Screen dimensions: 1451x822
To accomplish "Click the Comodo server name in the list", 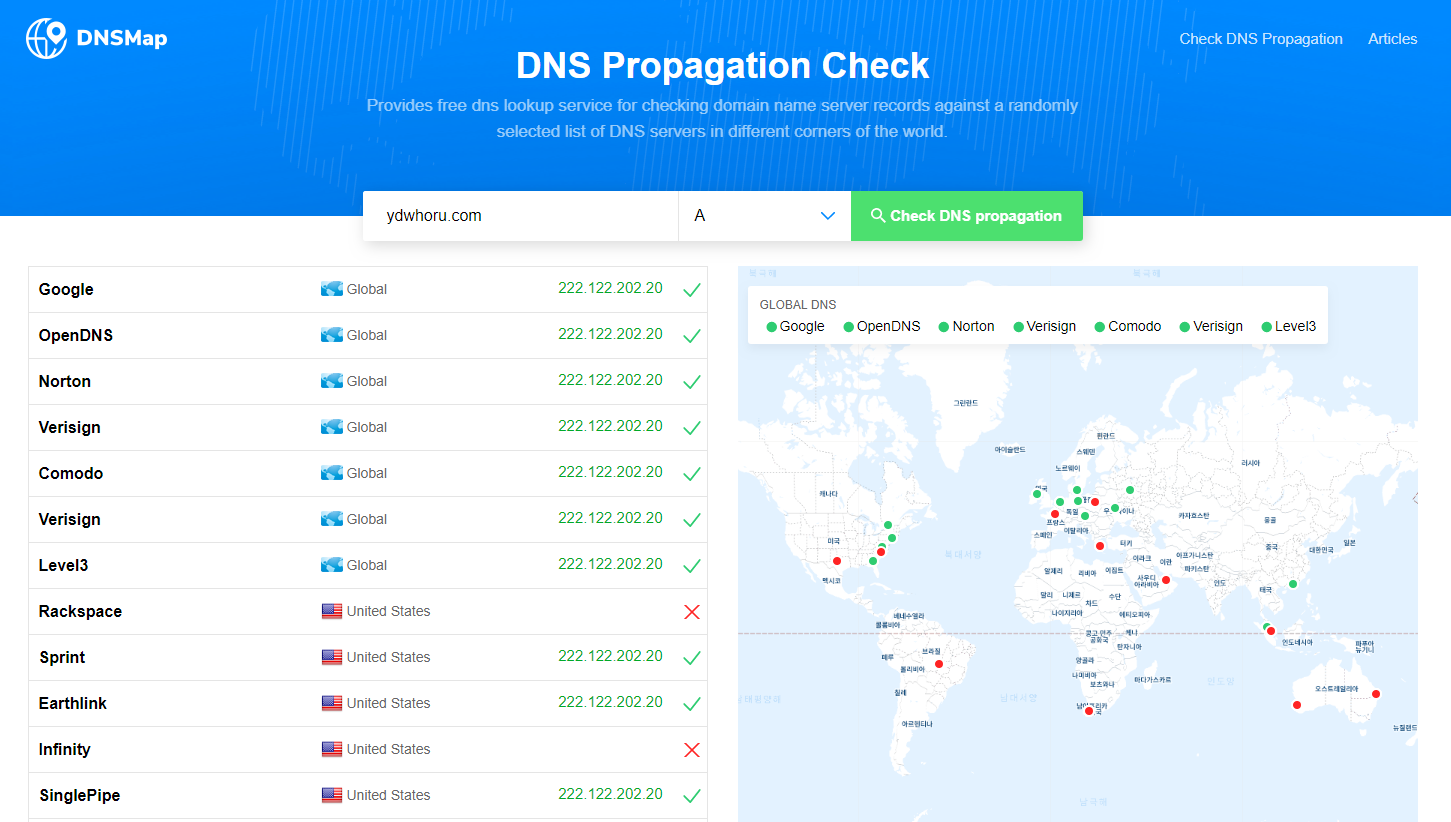I will pyautogui.click(x=71, y=473).
